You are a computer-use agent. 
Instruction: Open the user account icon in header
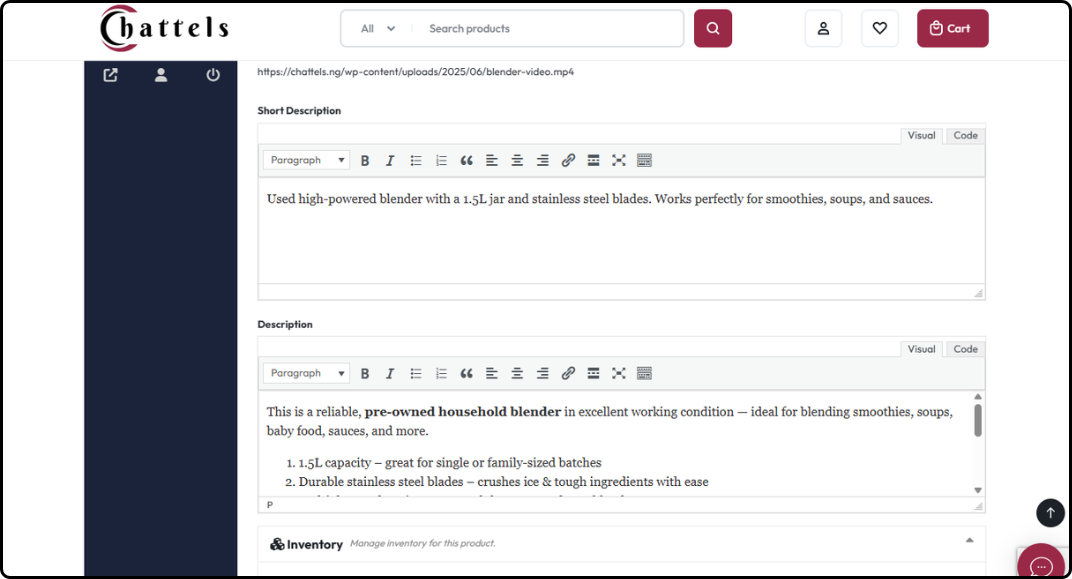(823, 29)
